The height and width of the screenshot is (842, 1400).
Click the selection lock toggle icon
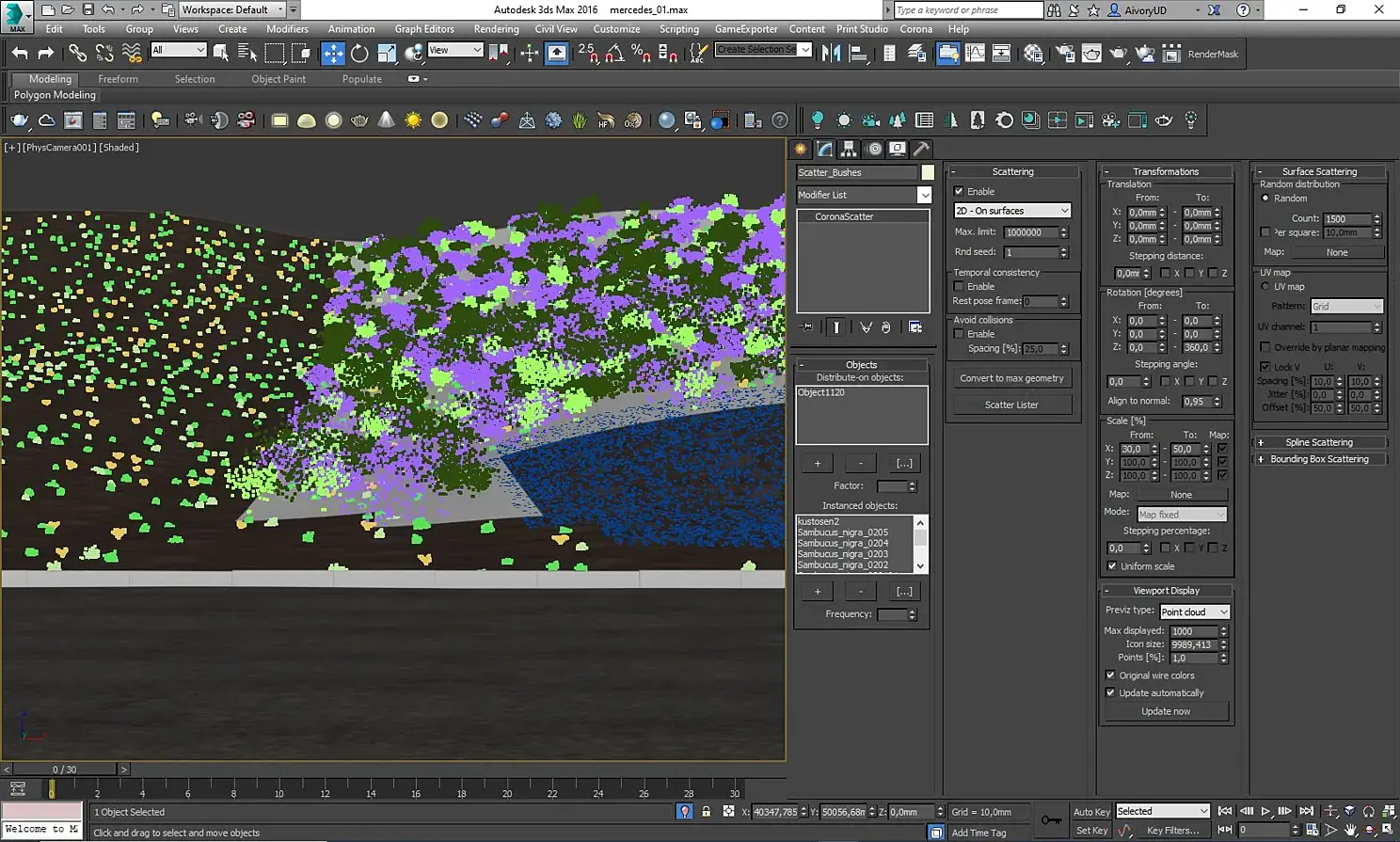[x=706, y=811]
